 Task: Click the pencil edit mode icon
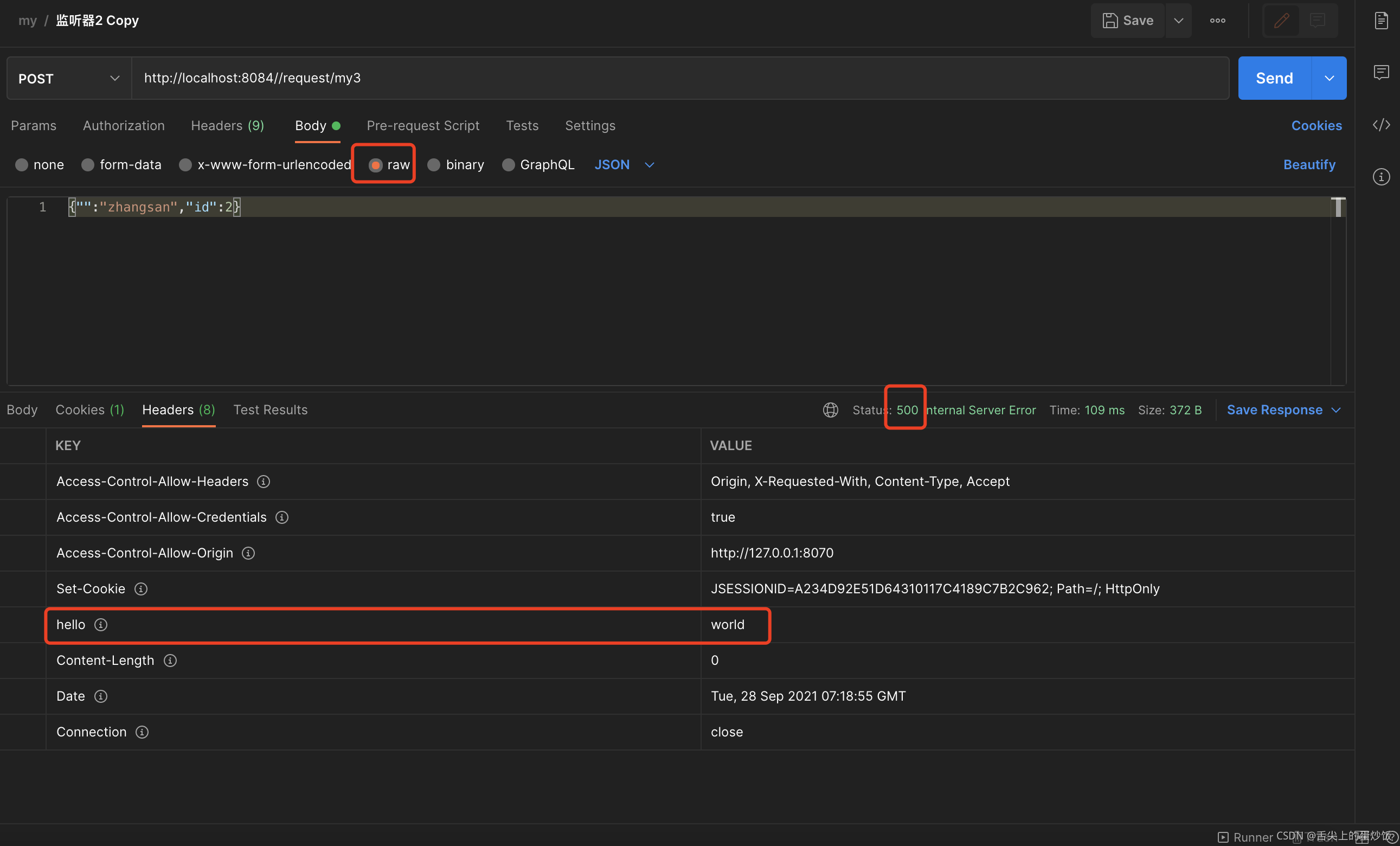coord(1281,21)
